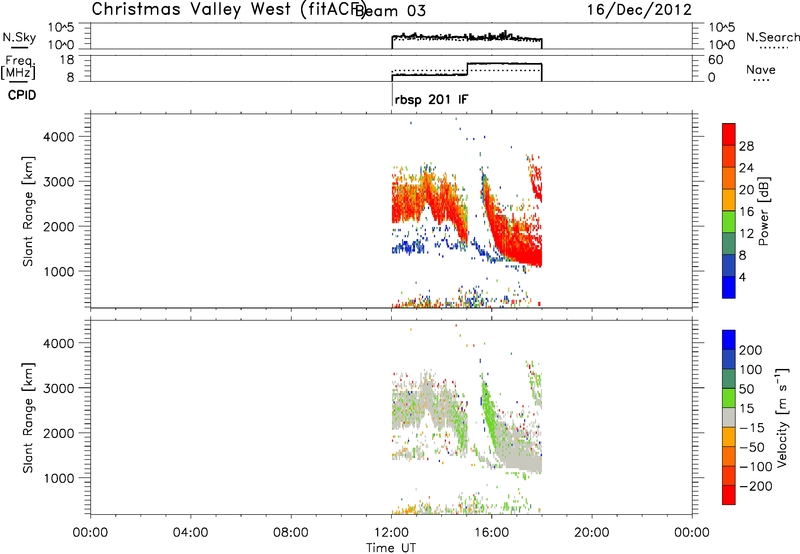
Task: Click the '1000' tick of the velocity panel
Action: click(59, 478)
